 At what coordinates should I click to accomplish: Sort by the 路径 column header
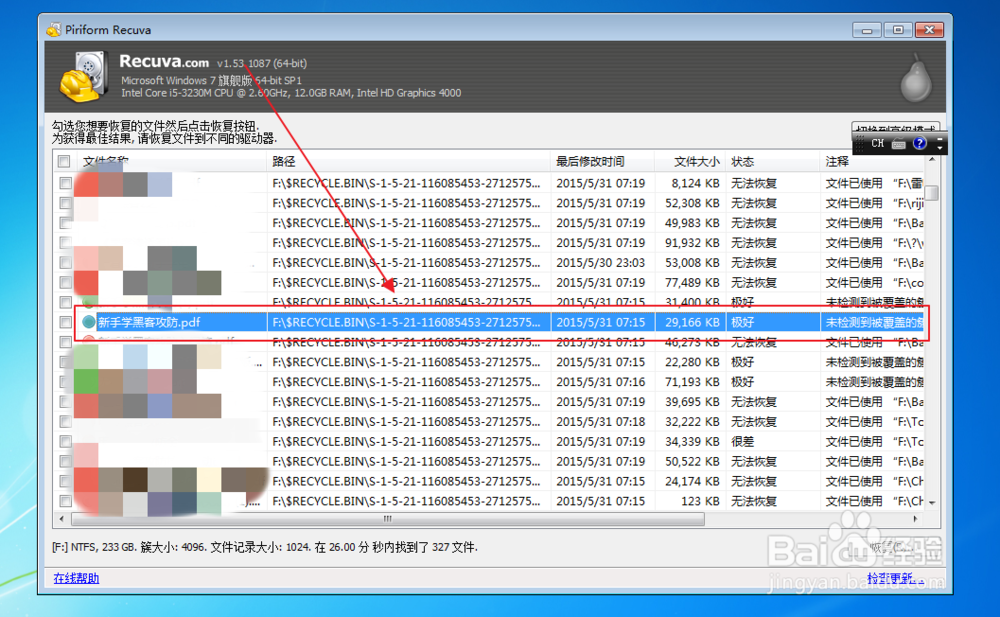click(x=408, y=161)
